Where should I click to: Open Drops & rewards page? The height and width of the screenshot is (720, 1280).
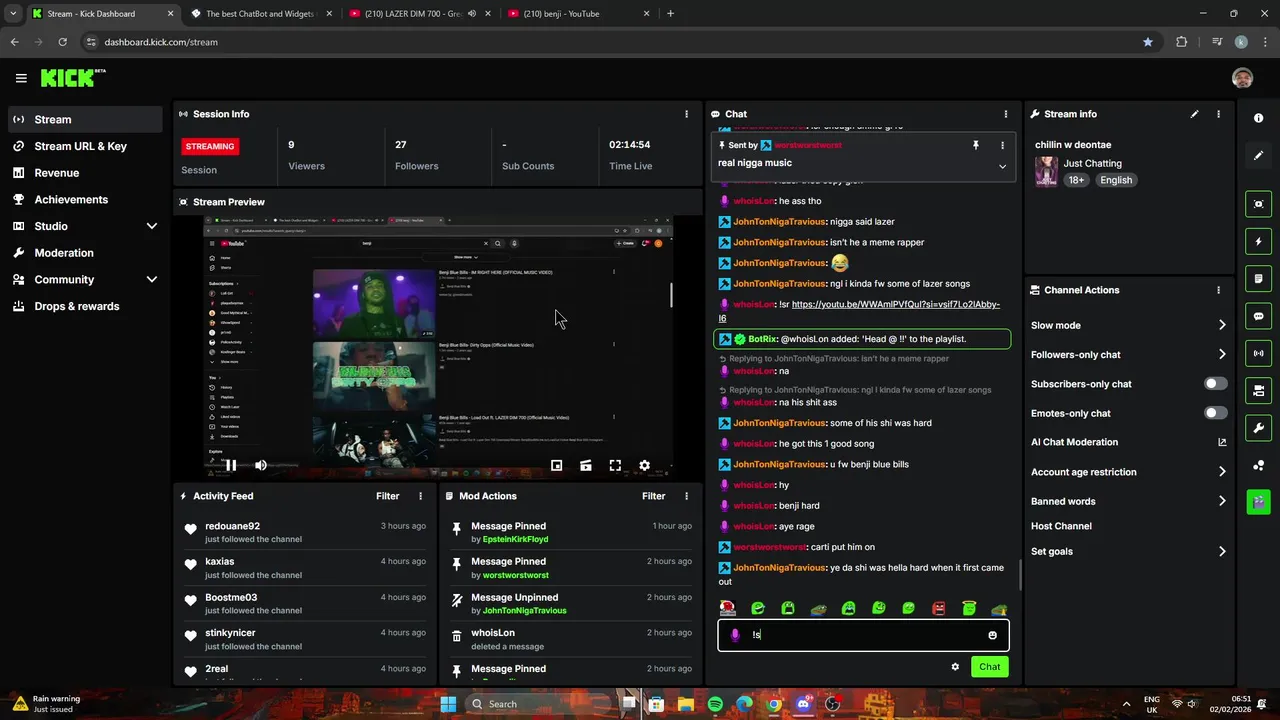pyautogui.click(x=85, y=306)
